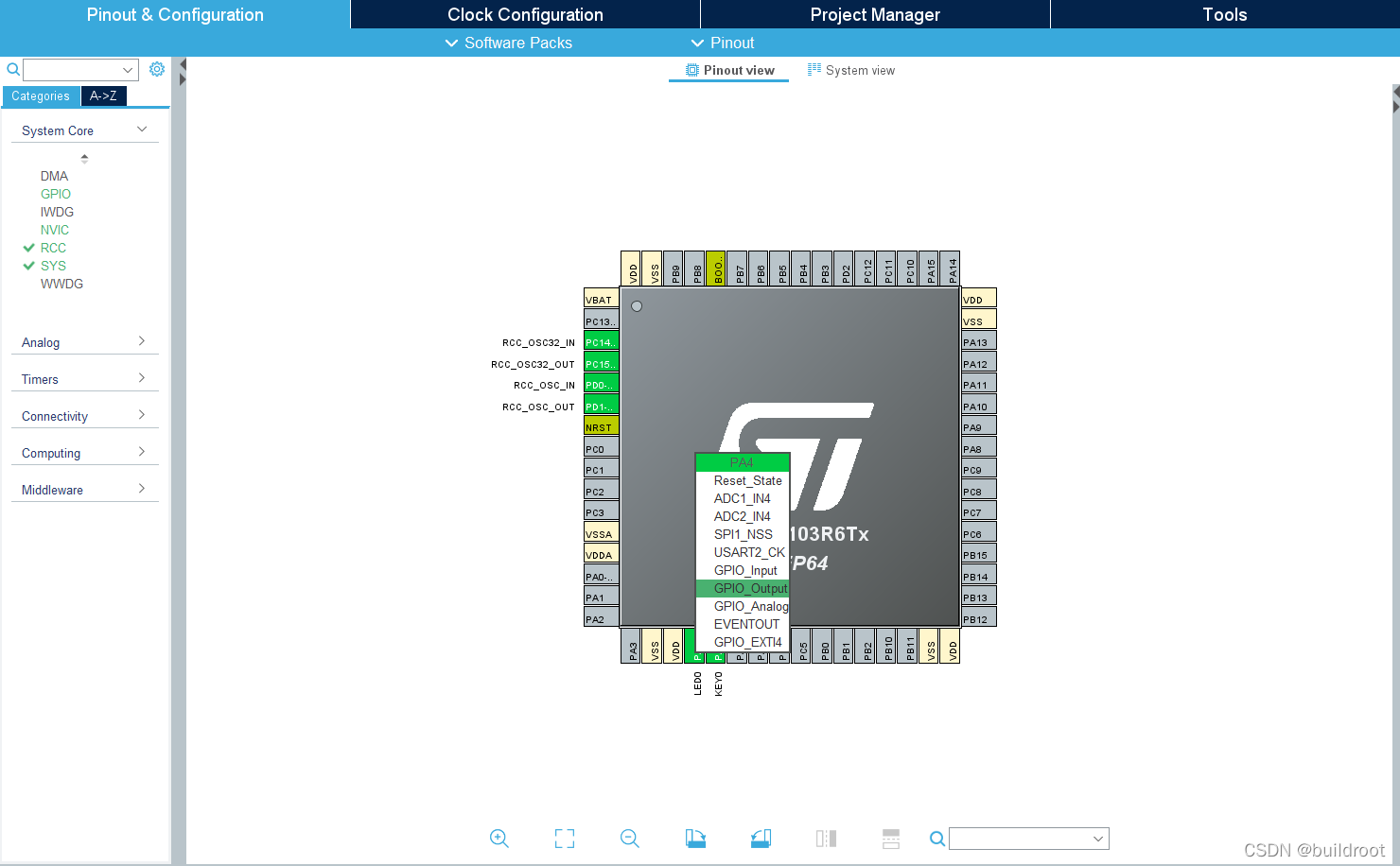Click the System view grid icon
Screen dimensions: 1400x866
[814, 70]
